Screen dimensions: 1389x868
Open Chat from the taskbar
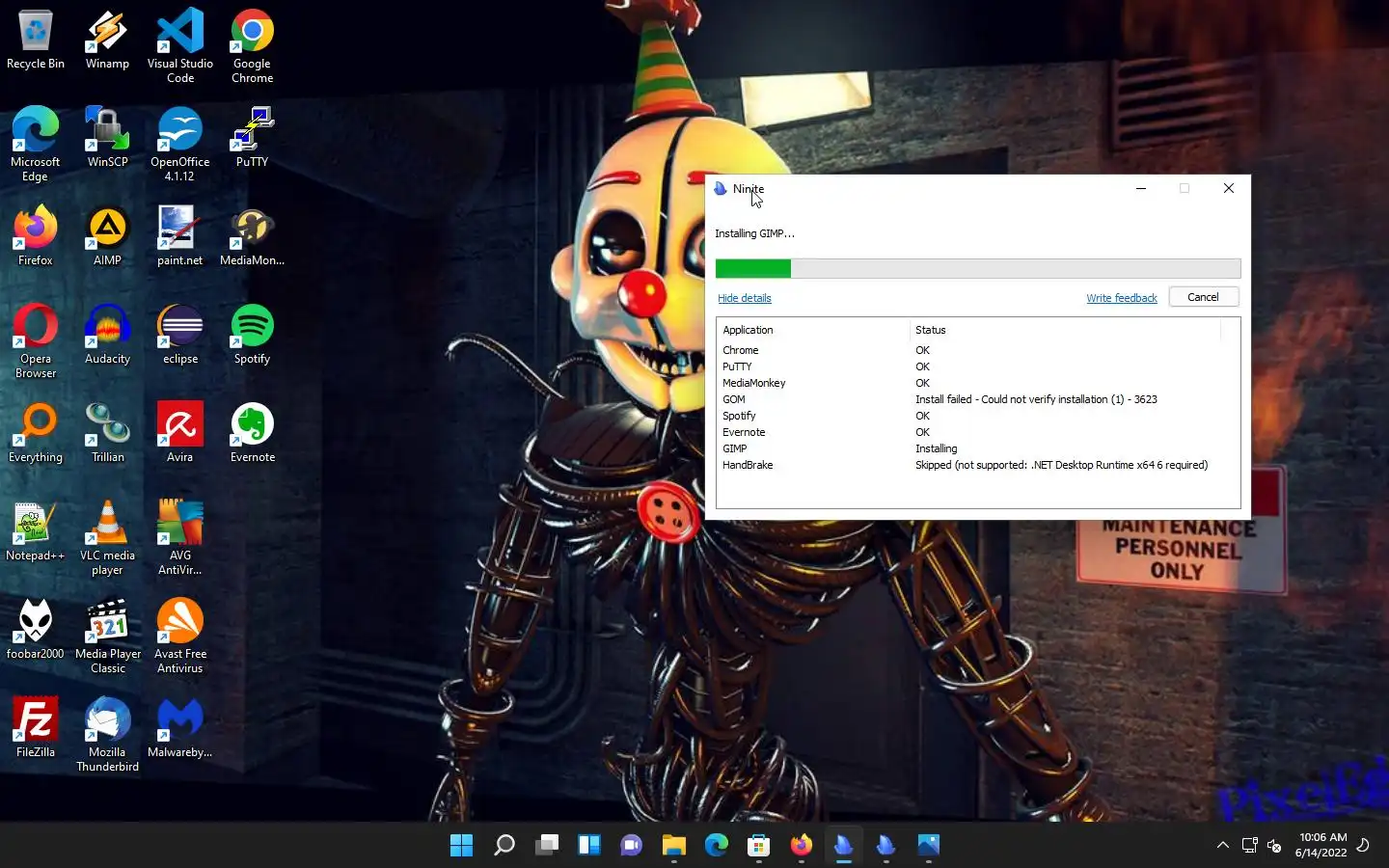(631, 846)
